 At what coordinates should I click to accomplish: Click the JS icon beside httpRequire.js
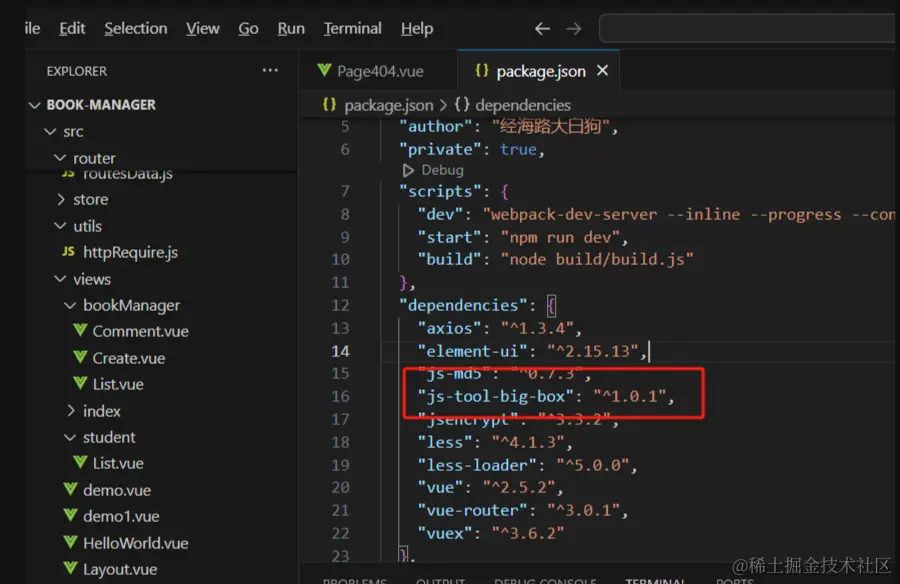68,252
